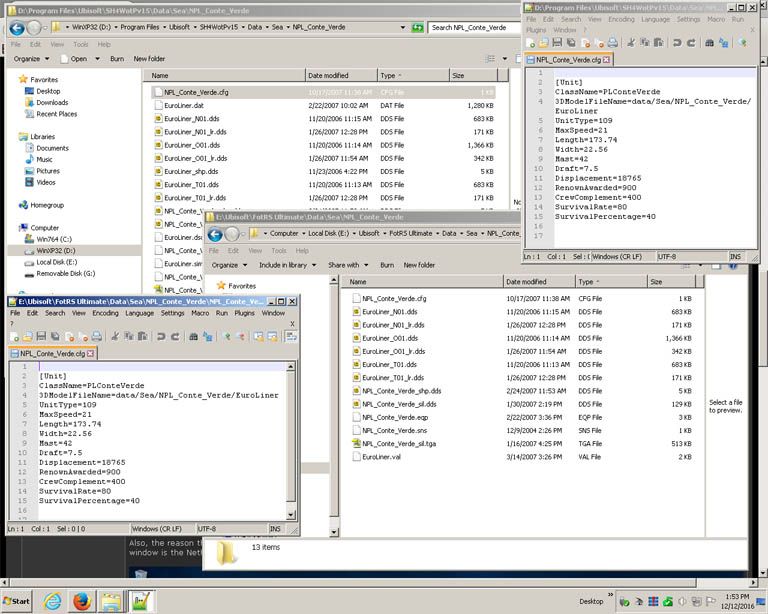The width and height of the screenshot is (768, 614).
Task: Click Replace icon in lower-left Notepad++ toolbar
Action: point(208,336)
